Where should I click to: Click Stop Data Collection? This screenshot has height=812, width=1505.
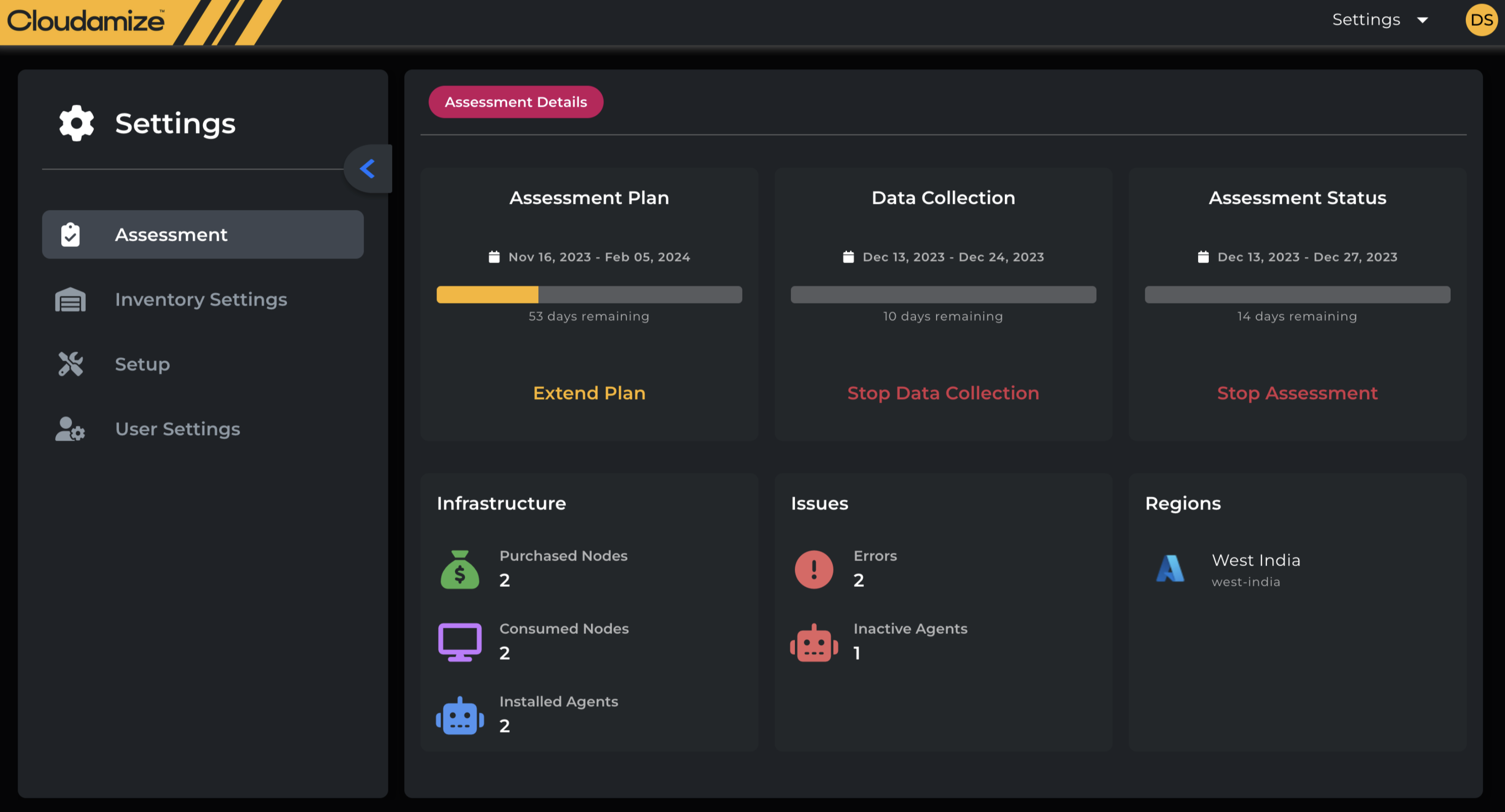click(943, 393)
